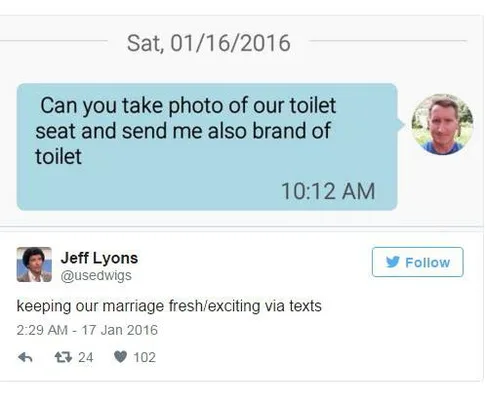This screenshot has height=405, width=486.
Task: Like the tweet with heart icon
Action: (x=120, y=357)
